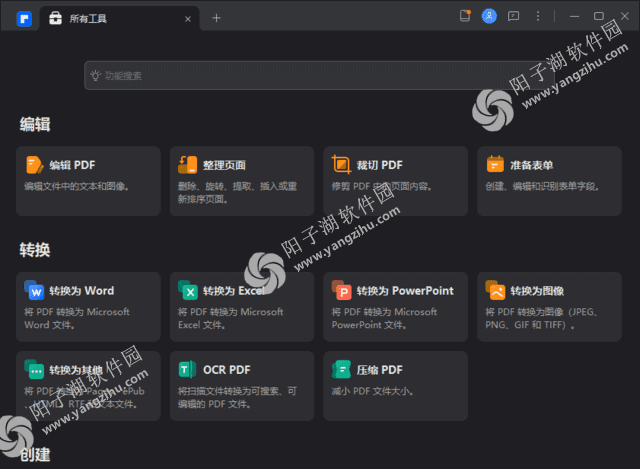Click the 准备表单 form icon
Screen dimensions: 640x469
495,164
